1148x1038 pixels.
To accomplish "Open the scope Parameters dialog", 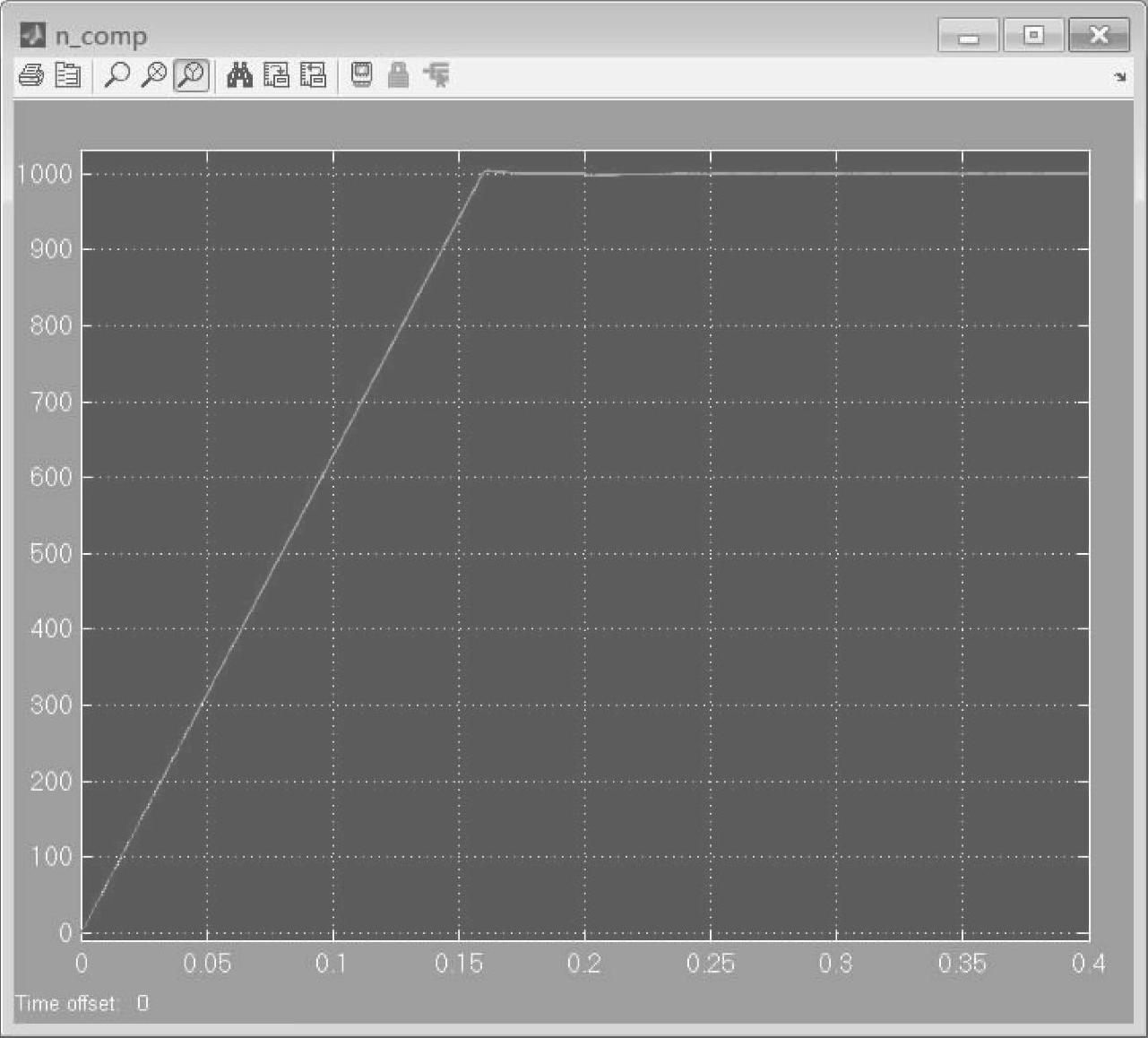I will (67, 76).
